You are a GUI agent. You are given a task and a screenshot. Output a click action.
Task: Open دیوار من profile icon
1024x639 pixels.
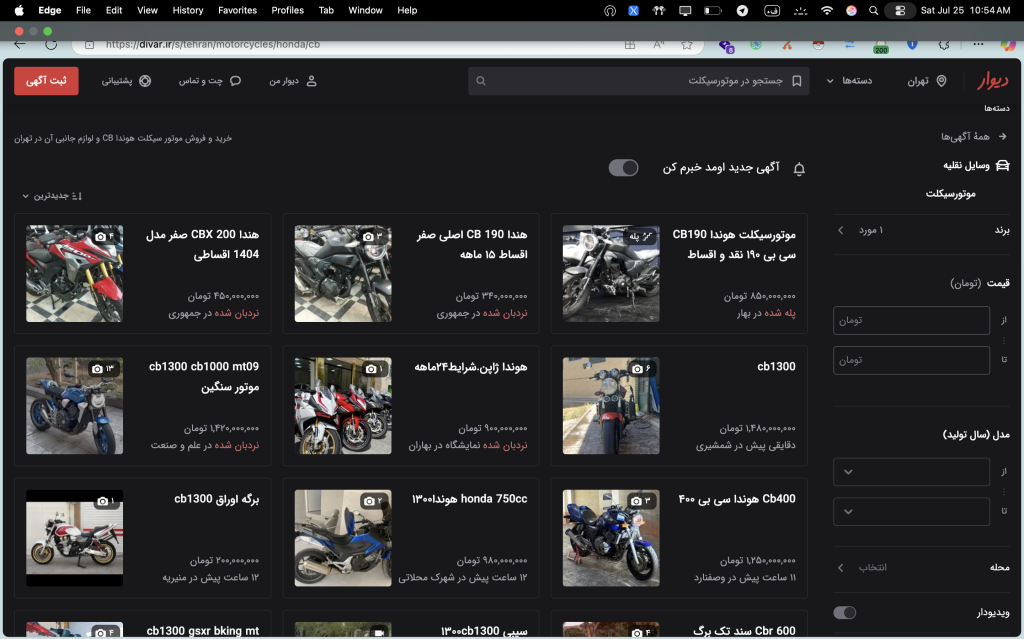tap(312, 81)
